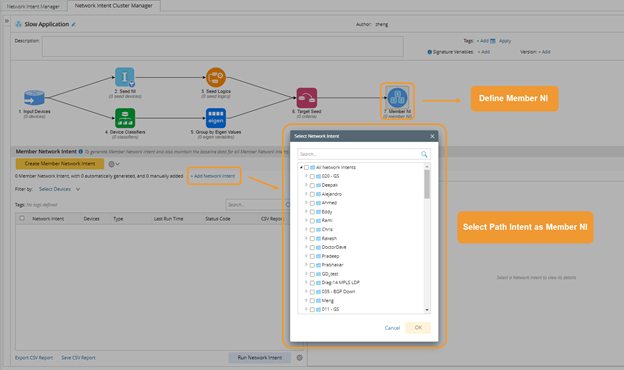Enable the DoctorDave folder checkbox
Viewport: 624px width, 370px height.
coord(312,247)
